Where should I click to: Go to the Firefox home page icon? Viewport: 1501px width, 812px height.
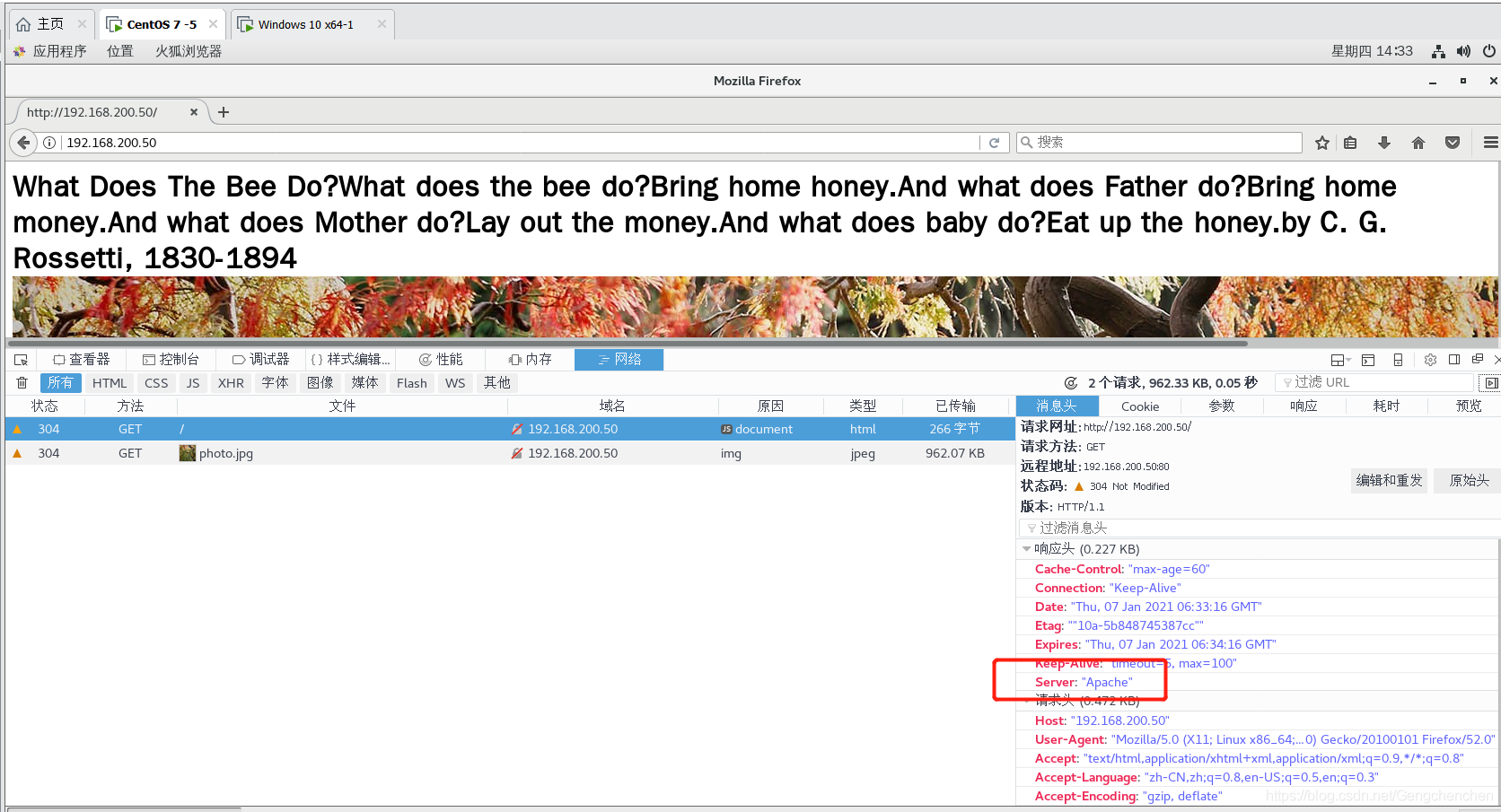click(x=1418, y=143)
